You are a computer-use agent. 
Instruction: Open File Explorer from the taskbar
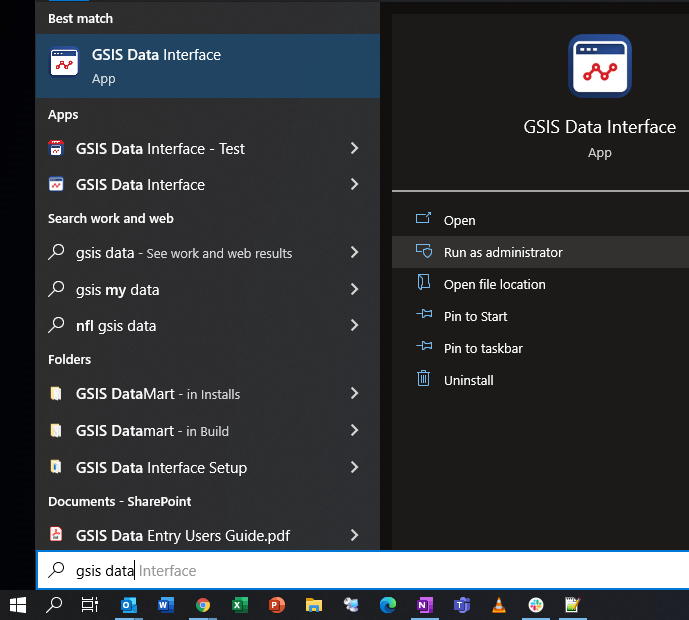coord(314,605)
